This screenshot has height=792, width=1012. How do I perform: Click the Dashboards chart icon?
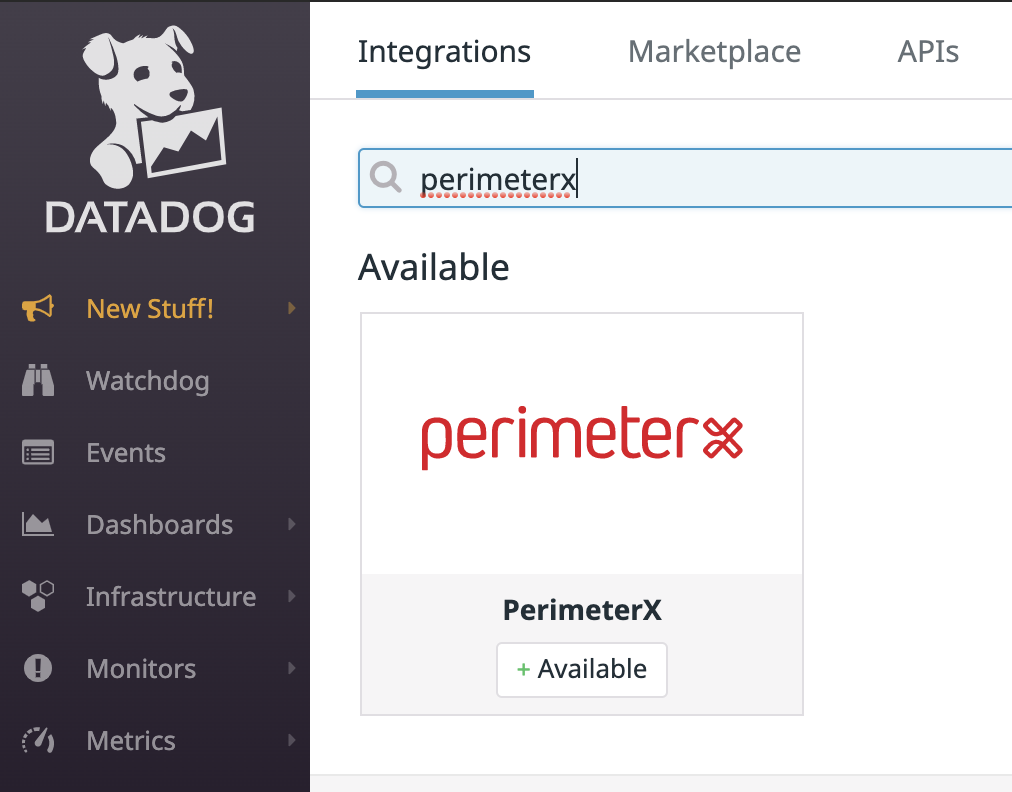(38, 524)
